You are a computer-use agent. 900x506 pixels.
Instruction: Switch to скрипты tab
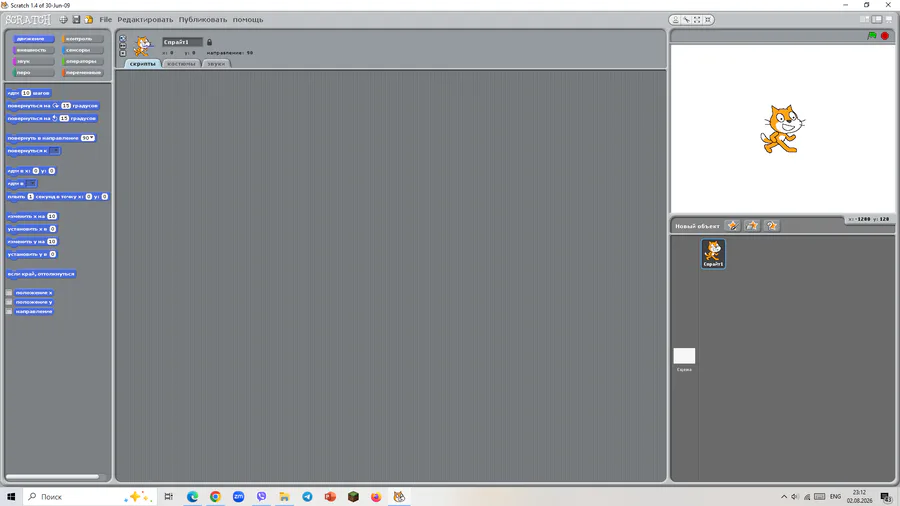[x=142, y=64]
